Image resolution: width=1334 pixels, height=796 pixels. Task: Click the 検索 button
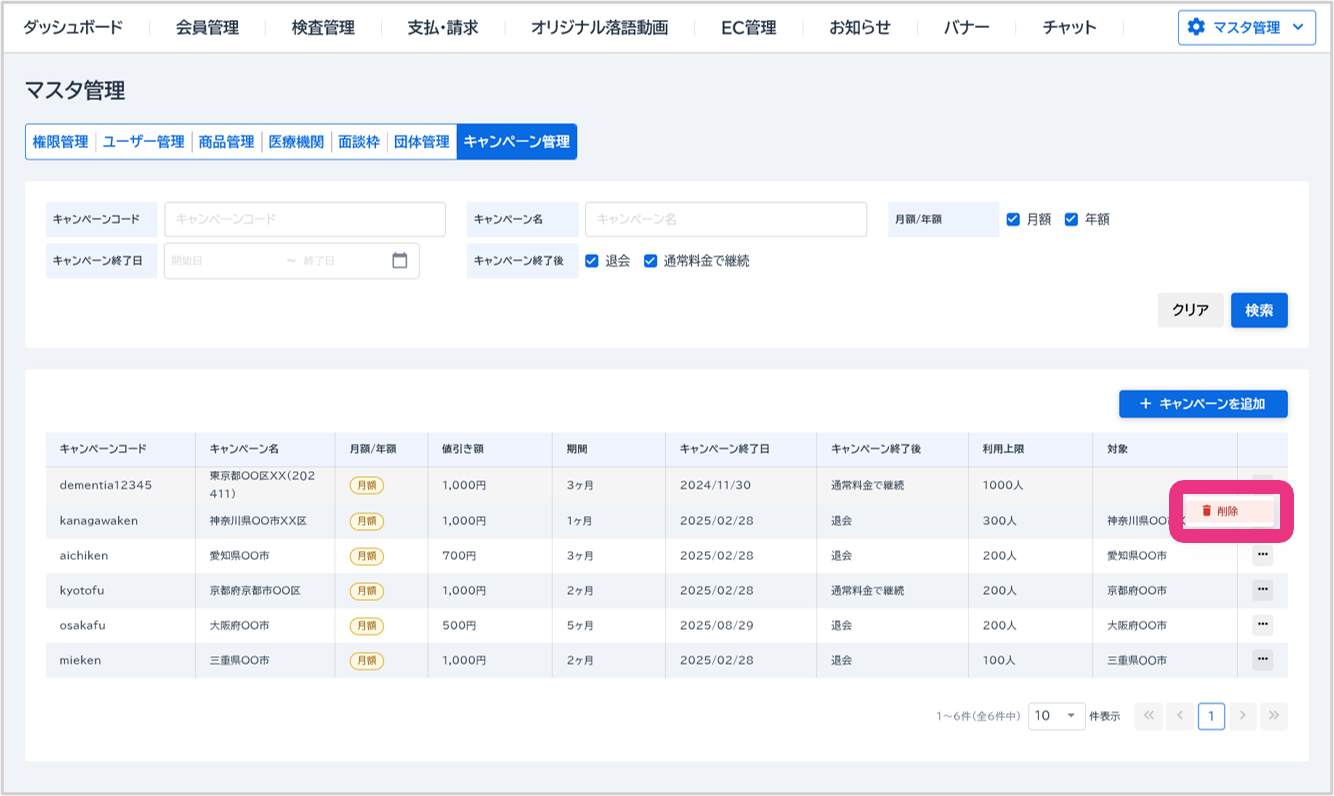1259,310
